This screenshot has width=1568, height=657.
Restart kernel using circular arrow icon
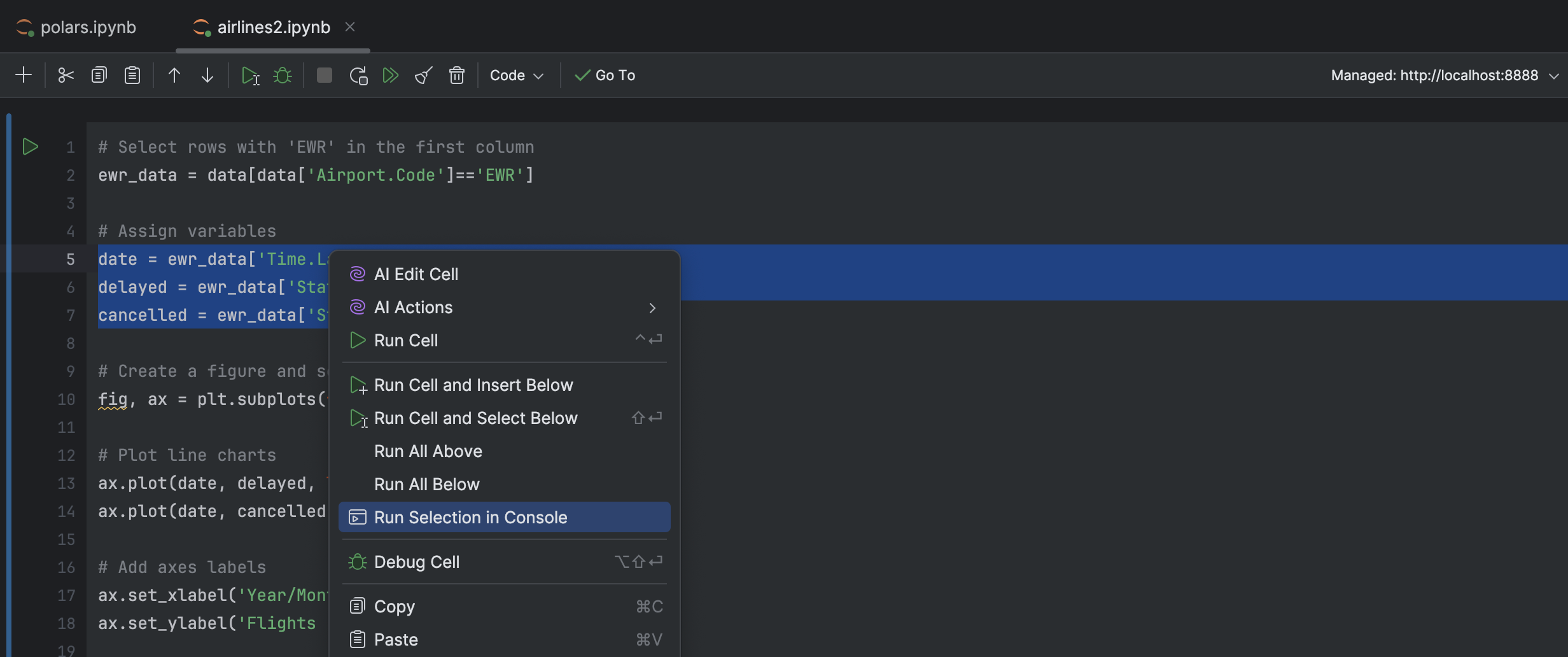coord(358,75)
